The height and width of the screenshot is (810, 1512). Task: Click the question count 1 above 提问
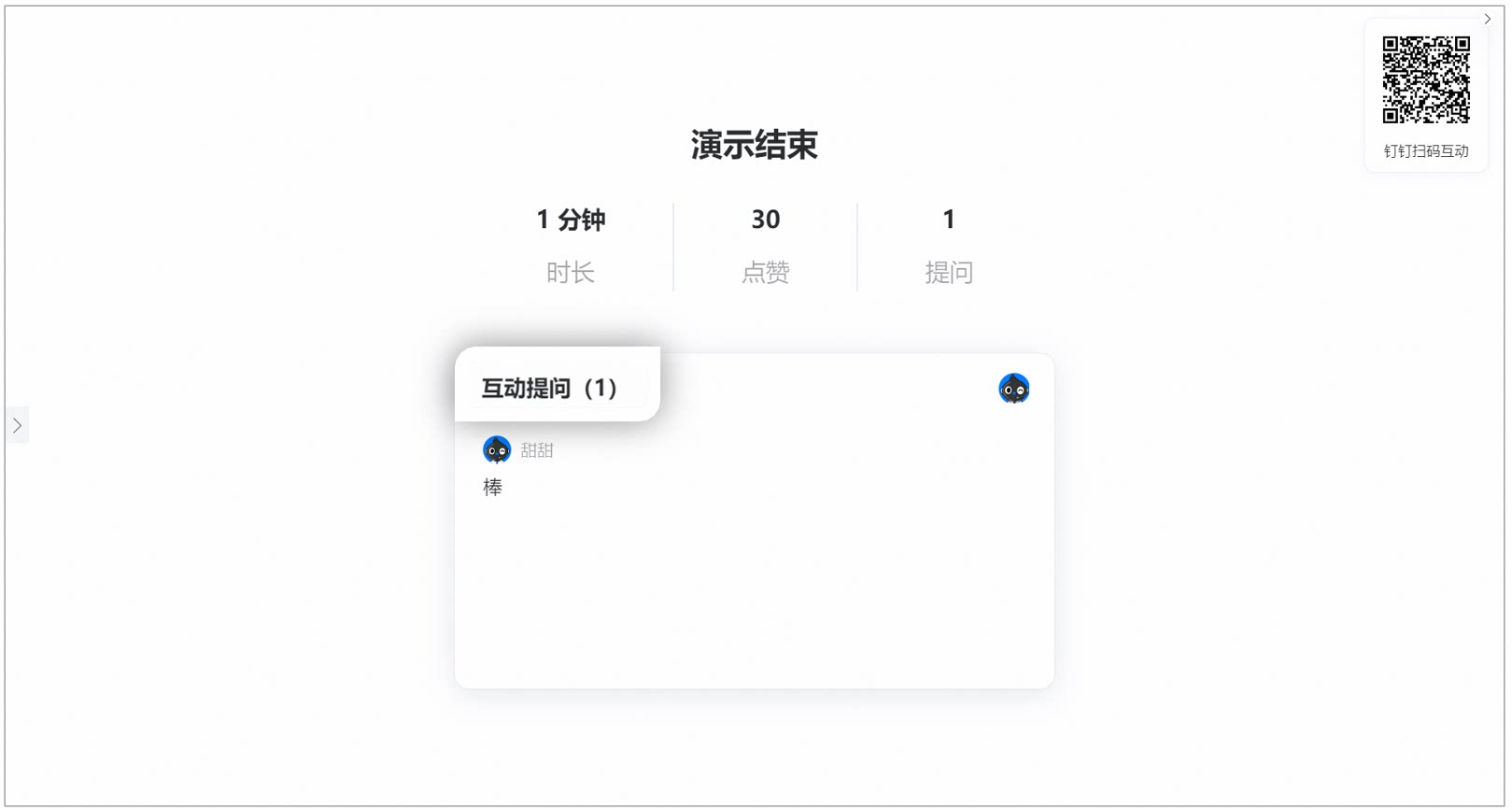(949, 220)
